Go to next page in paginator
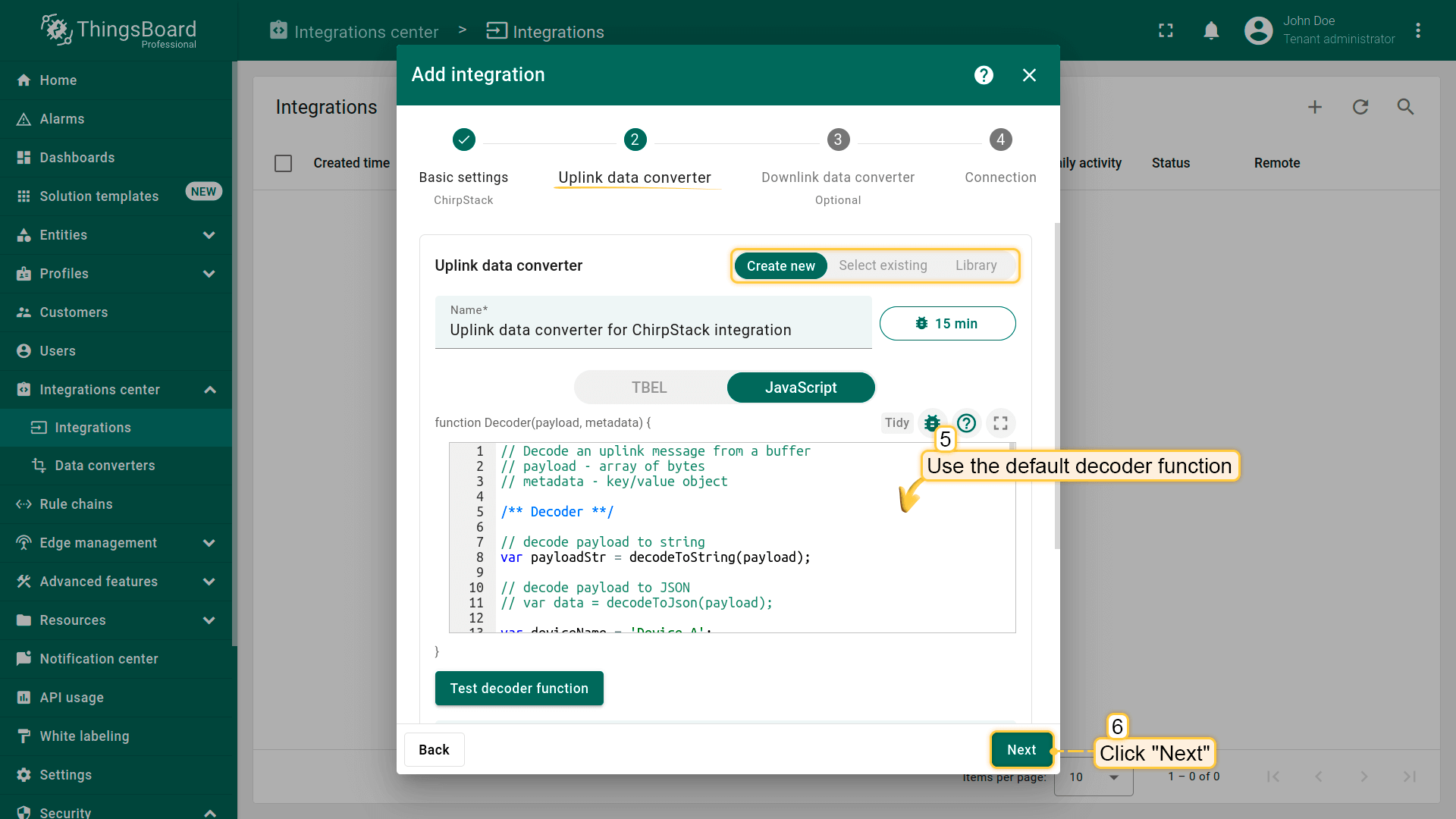The image size is (1456, 819). (x=1363, y=777)
